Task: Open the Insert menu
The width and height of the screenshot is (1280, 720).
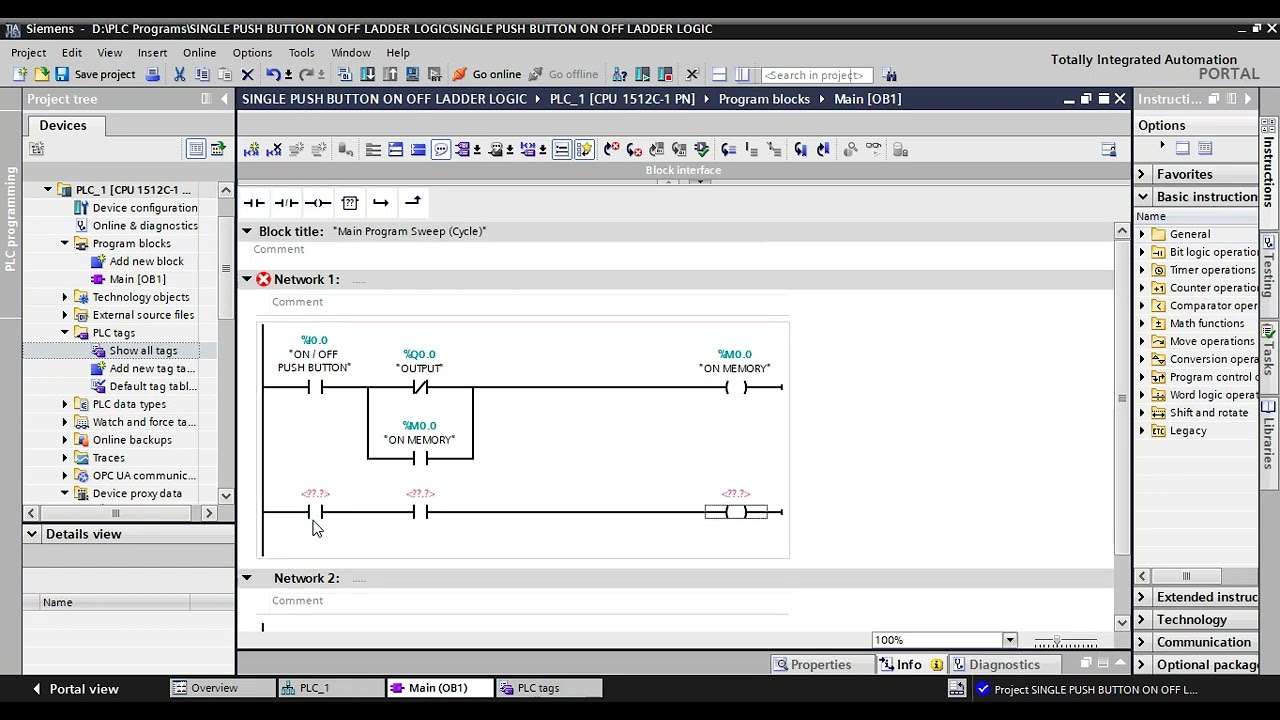Action: click(152, 53)
